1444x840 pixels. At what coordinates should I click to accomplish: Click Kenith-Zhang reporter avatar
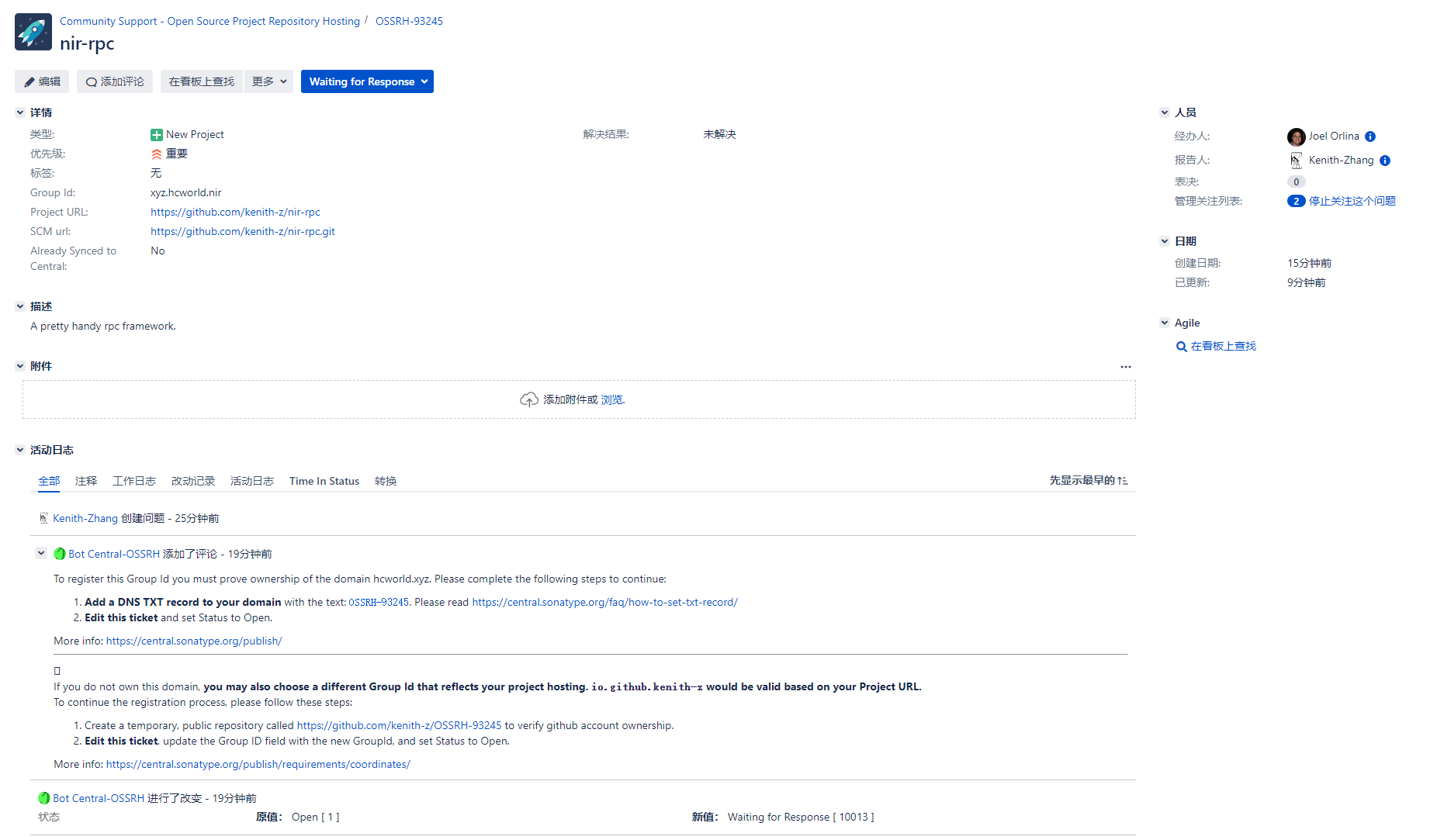tap(1296, 161)
